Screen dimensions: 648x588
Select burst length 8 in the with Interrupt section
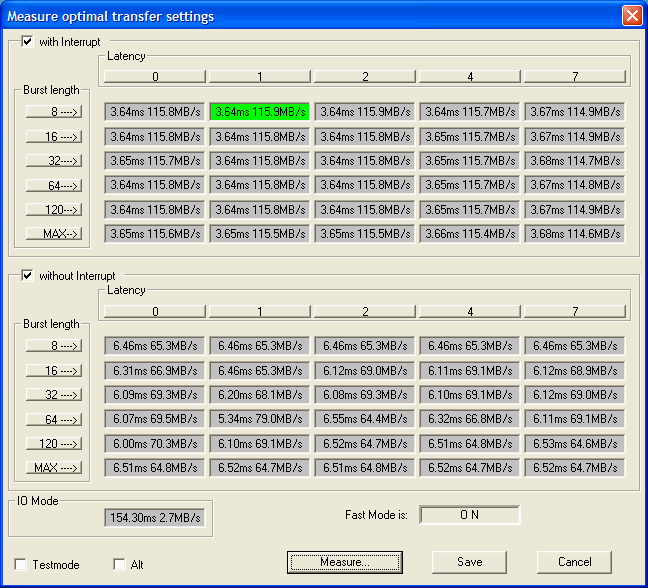[53, 112]
